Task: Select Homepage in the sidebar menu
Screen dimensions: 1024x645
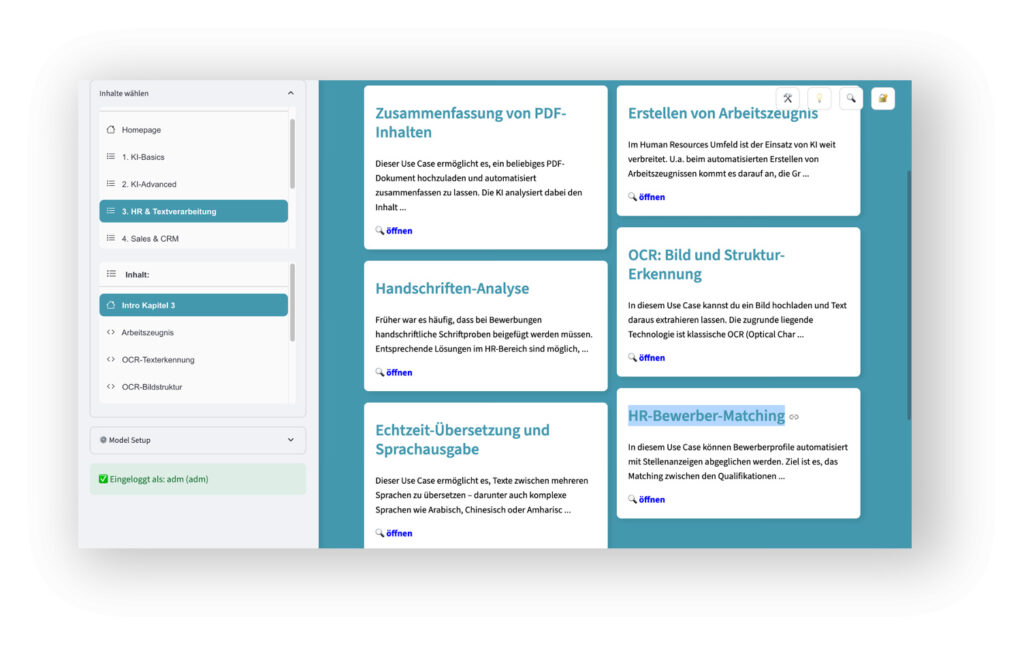Action: pyautogui.click(x=193, y=130)
